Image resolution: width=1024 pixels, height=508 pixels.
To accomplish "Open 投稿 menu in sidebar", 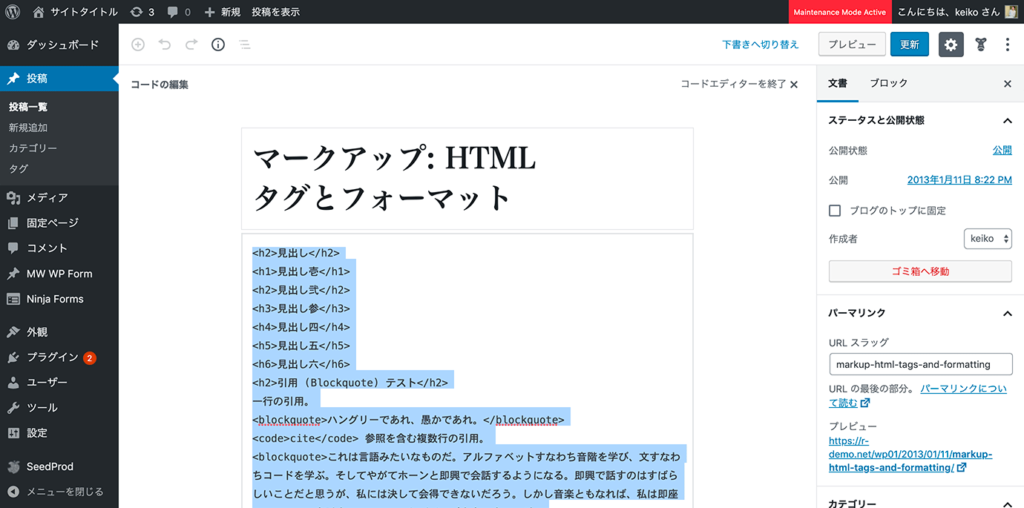I will point(59,79).
